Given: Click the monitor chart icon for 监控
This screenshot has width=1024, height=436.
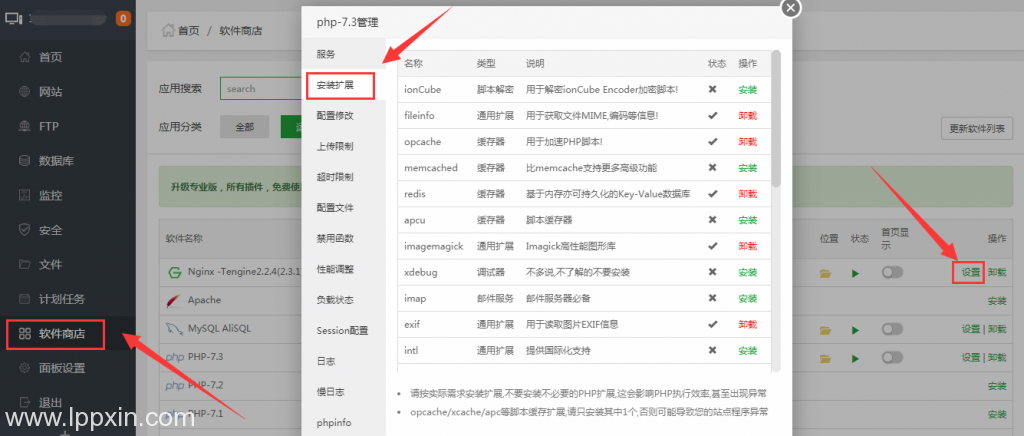Looking at the screenshot, I should tap(25, 195).
